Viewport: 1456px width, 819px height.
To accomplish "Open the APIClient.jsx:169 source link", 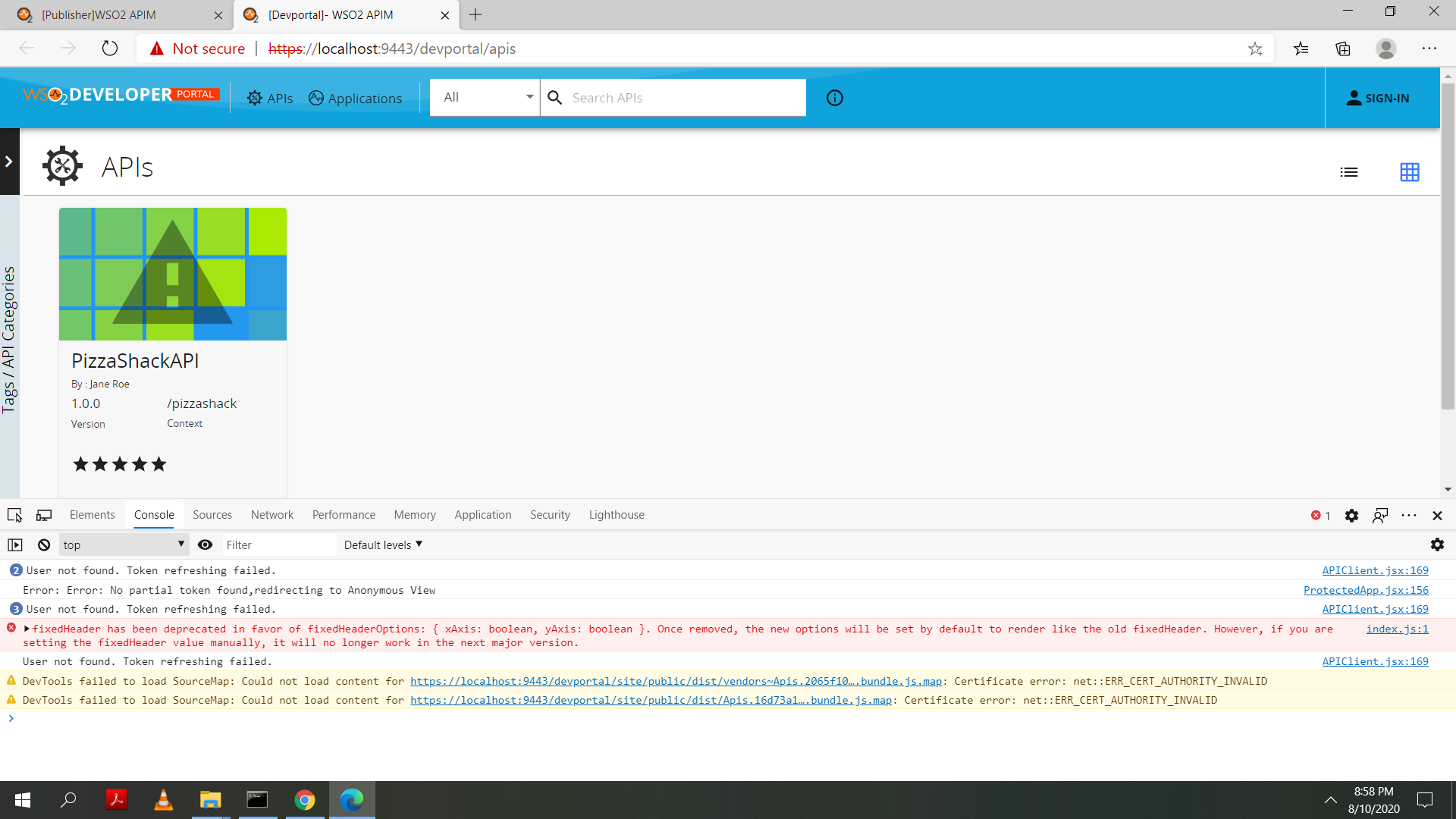I will point(1375,570).
